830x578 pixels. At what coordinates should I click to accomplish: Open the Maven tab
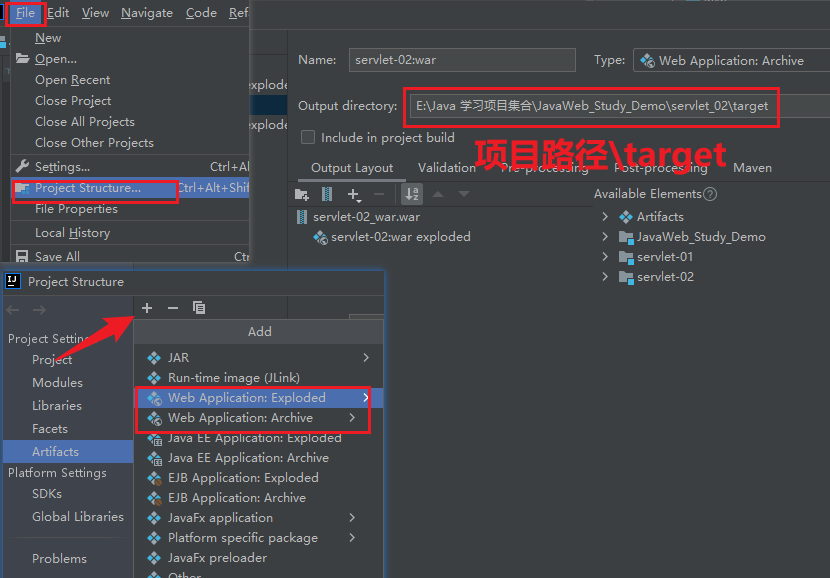(752, 168)
